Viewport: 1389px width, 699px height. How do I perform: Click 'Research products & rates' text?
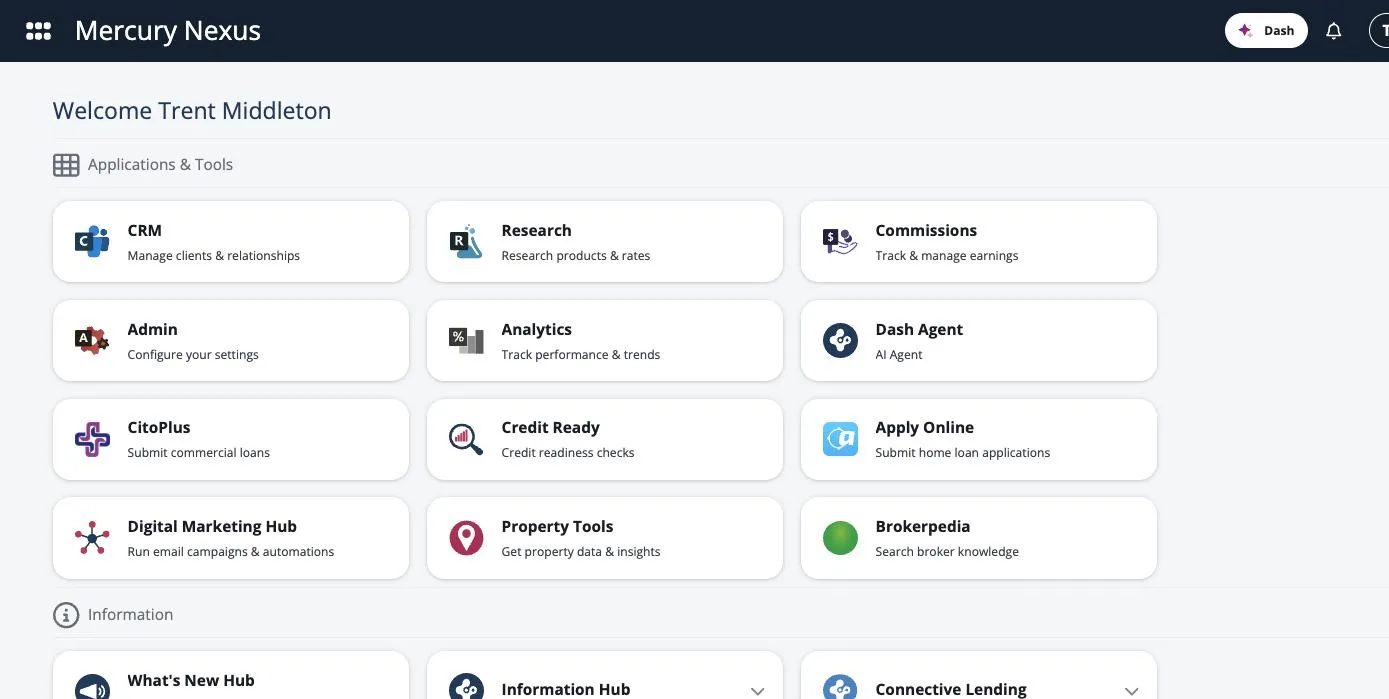(x=575, y=256)
